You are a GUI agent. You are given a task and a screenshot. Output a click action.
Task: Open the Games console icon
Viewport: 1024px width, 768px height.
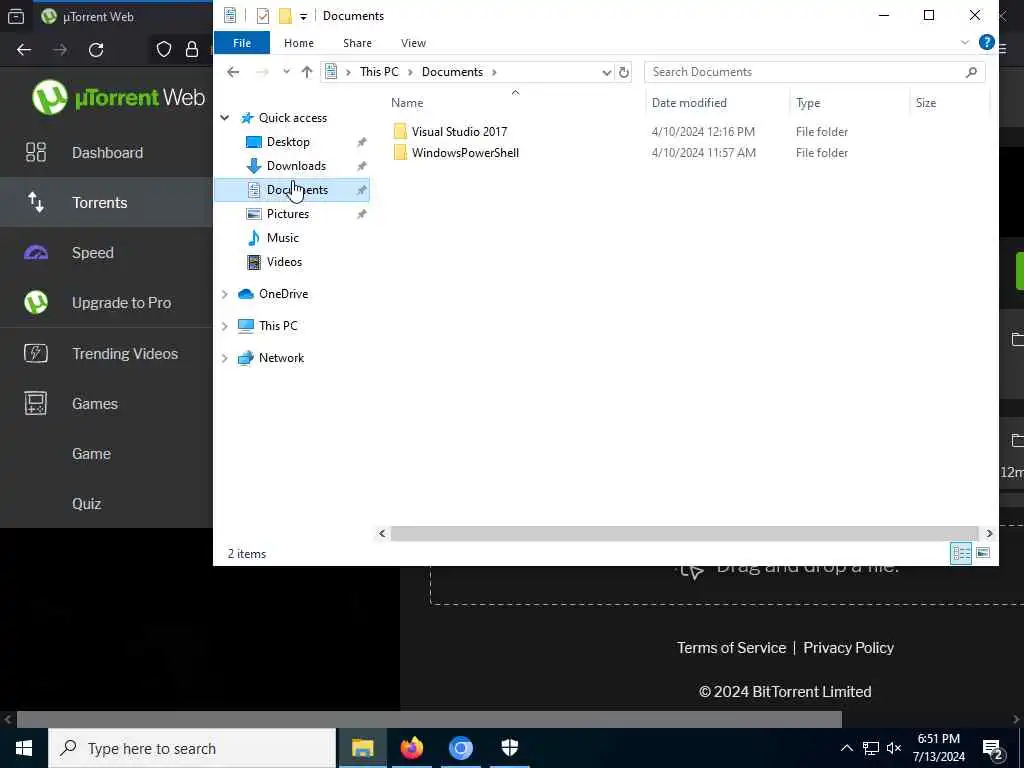click(x=36, y=403)
